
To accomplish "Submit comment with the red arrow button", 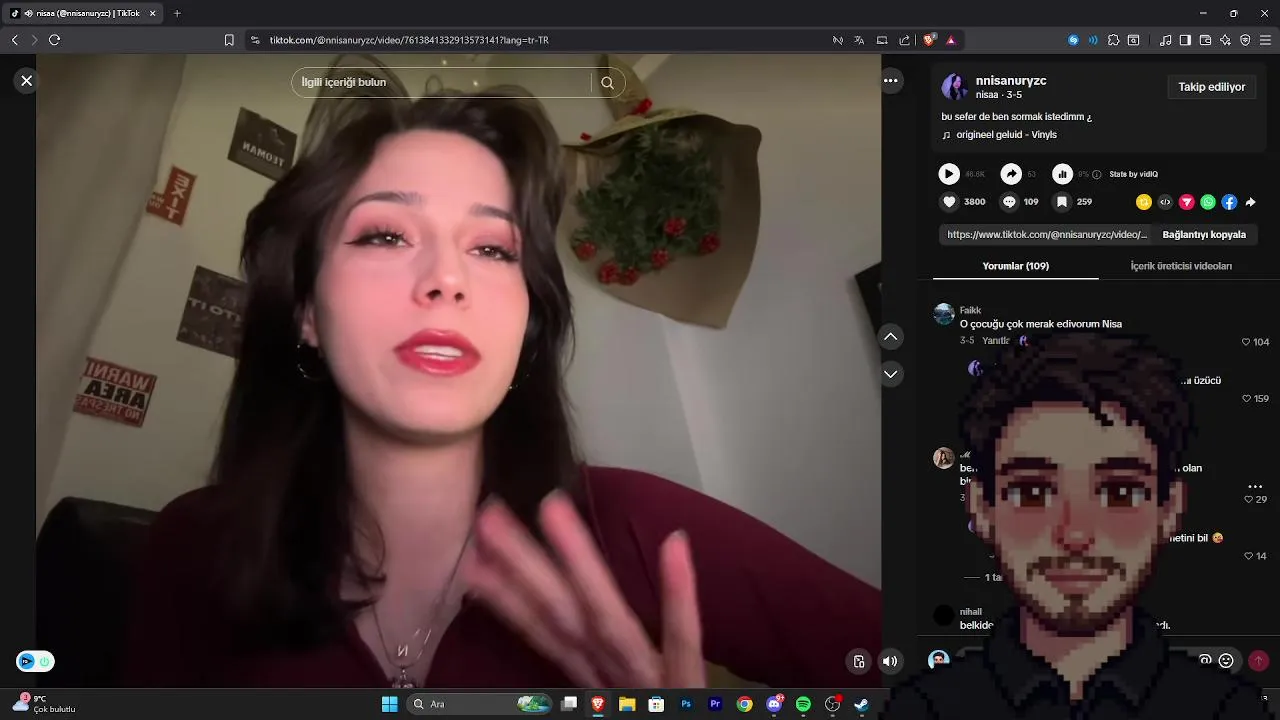I will (1258, 660).
